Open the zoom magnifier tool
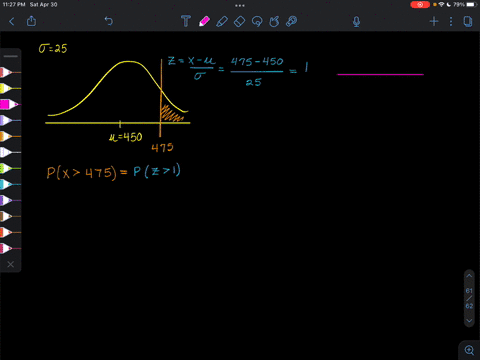The width and height of the screenshot is (480, 360). [469, 350]
